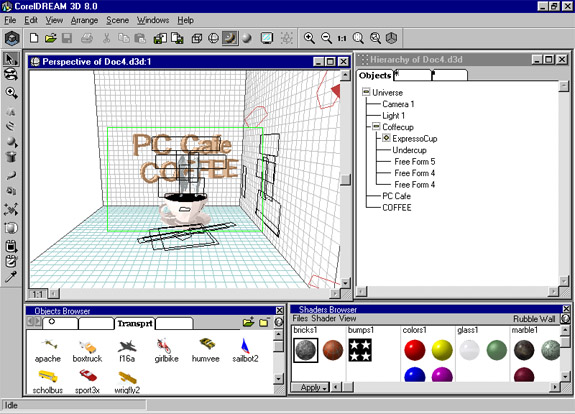Click the Zoom In toolbar icon
The width and height of the screenshot is (575, 414).
coord(309,38)
